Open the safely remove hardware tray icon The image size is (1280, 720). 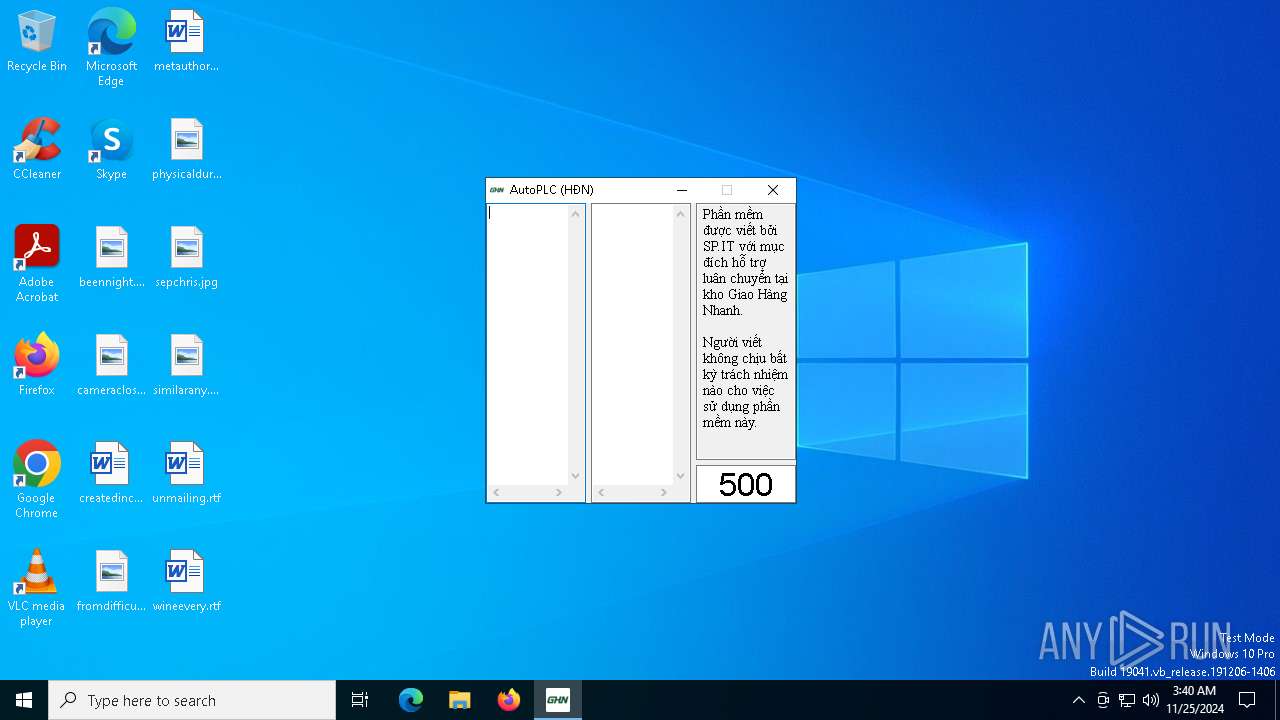click(x=1103, y=700)
